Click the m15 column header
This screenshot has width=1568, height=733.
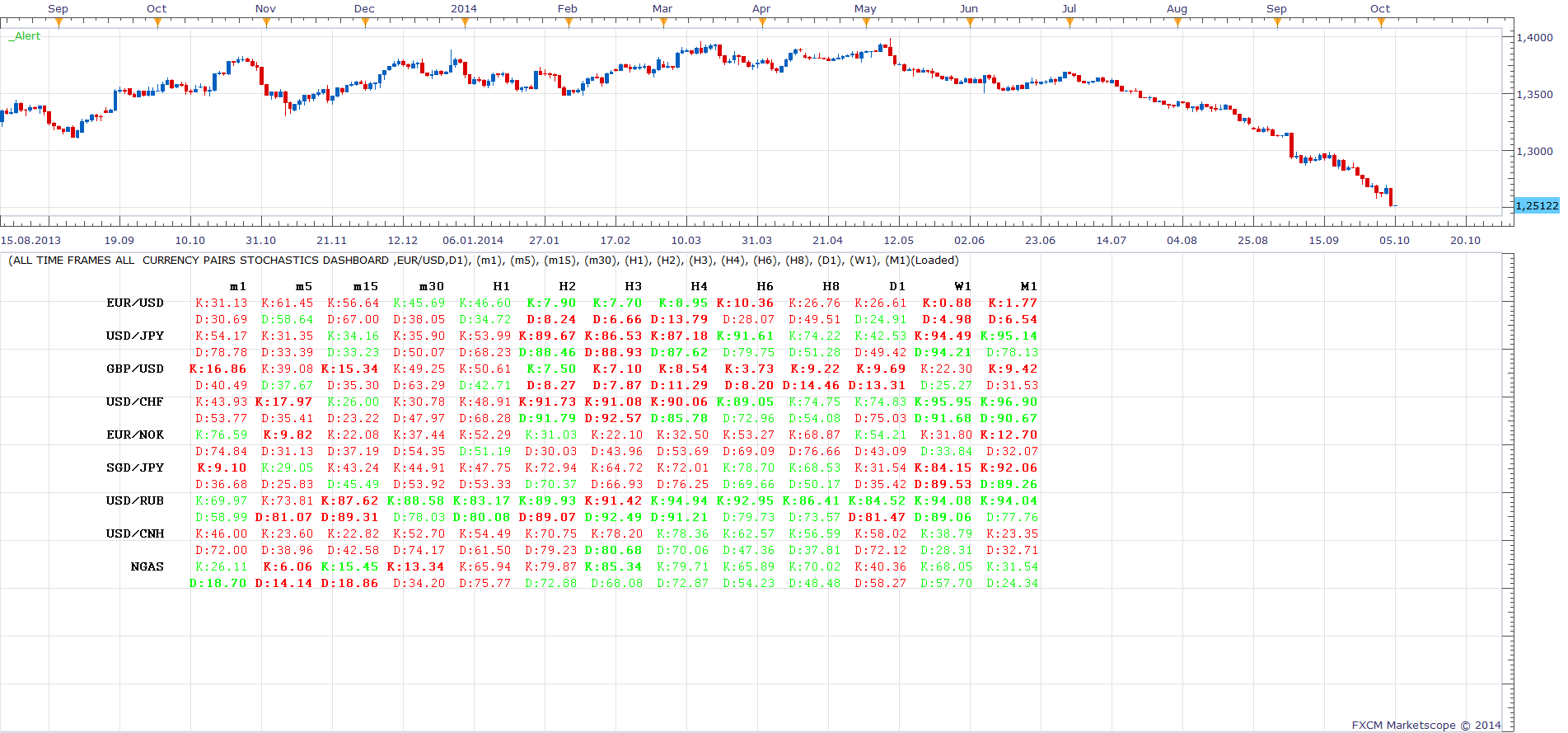[366, 286]
